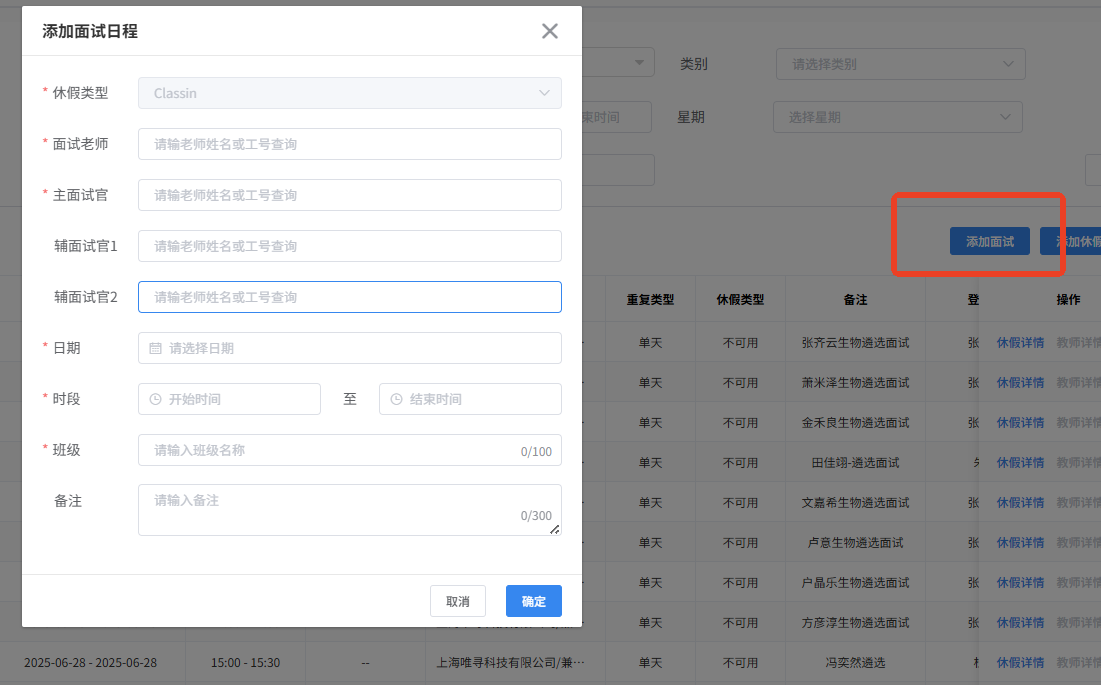The width and height of the screenshot is (1101, 685).
Task: Open the 请选择类别 dropdown
Action: [900, 64]
